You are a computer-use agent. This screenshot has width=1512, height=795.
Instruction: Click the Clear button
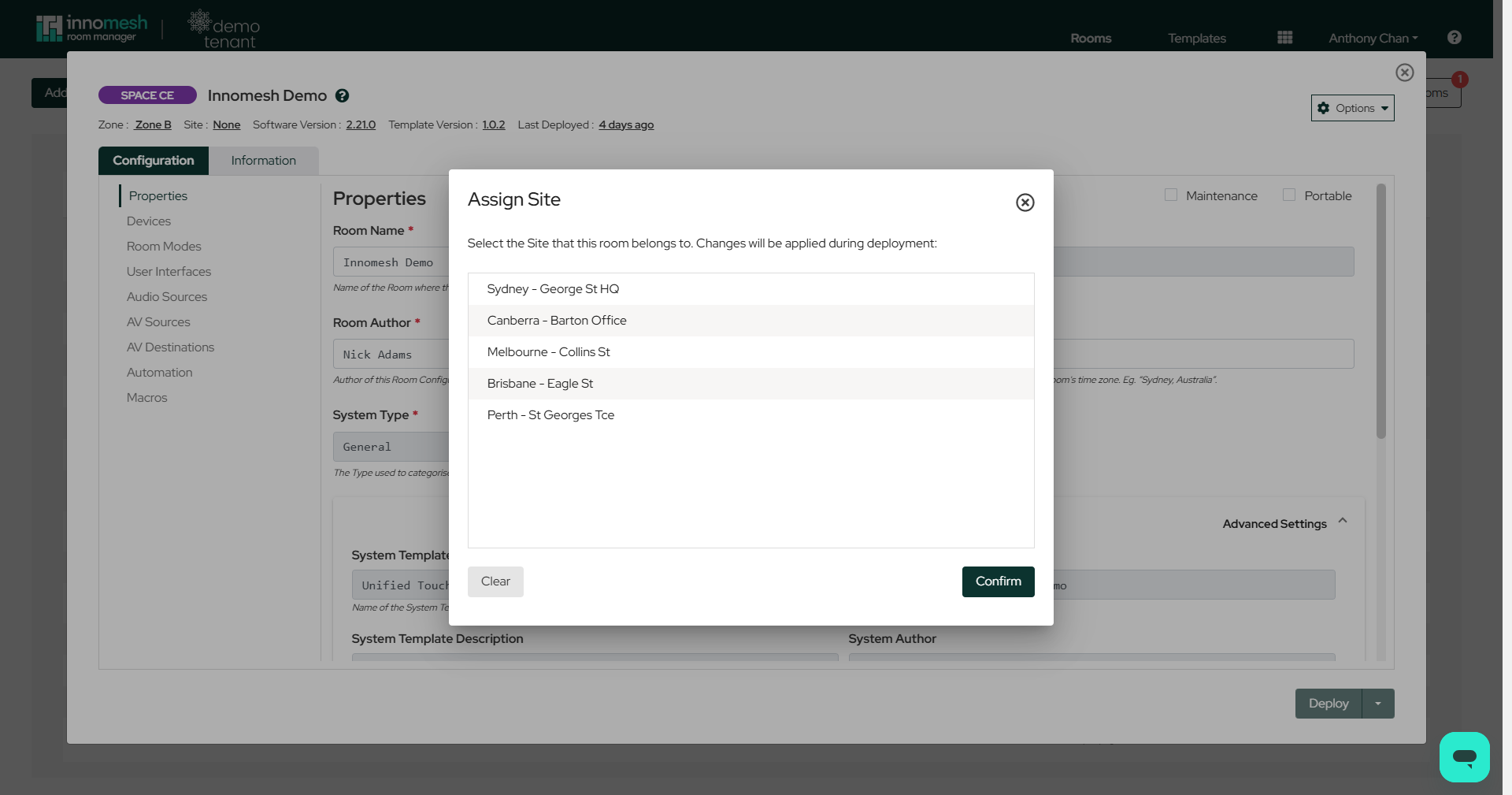495,581
